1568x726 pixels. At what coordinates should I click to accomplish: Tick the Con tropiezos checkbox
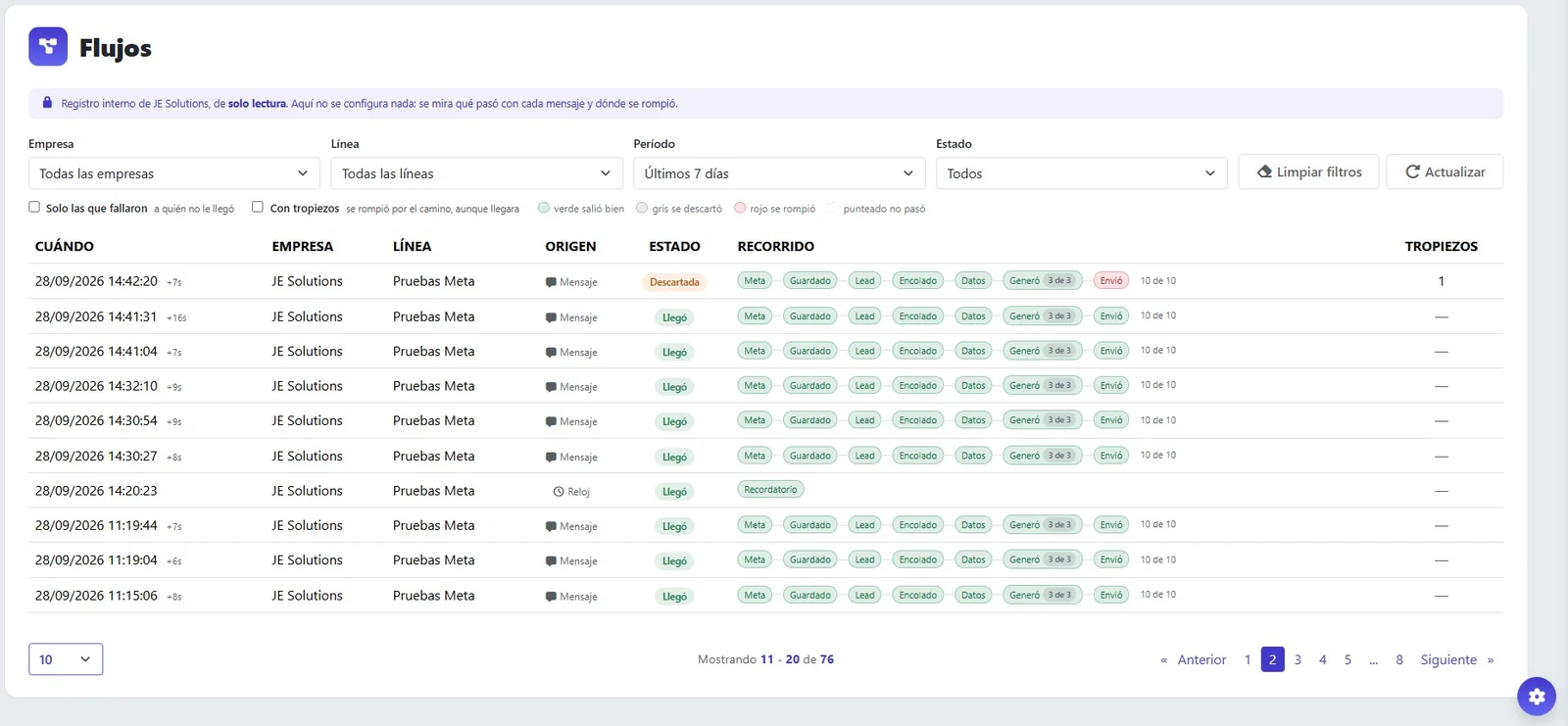258,207
